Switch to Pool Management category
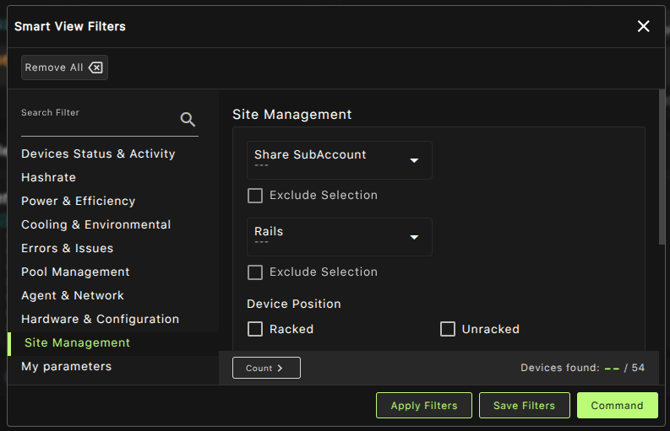The width and height of the screenshot is (670, 431). tap(75, 272)
